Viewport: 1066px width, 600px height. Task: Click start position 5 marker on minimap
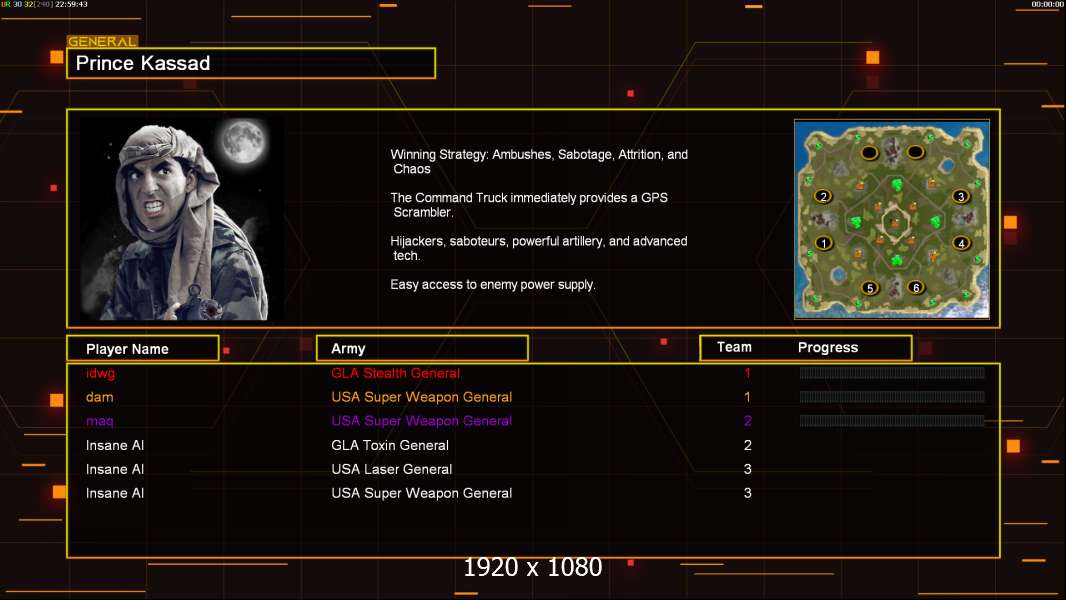870,287
